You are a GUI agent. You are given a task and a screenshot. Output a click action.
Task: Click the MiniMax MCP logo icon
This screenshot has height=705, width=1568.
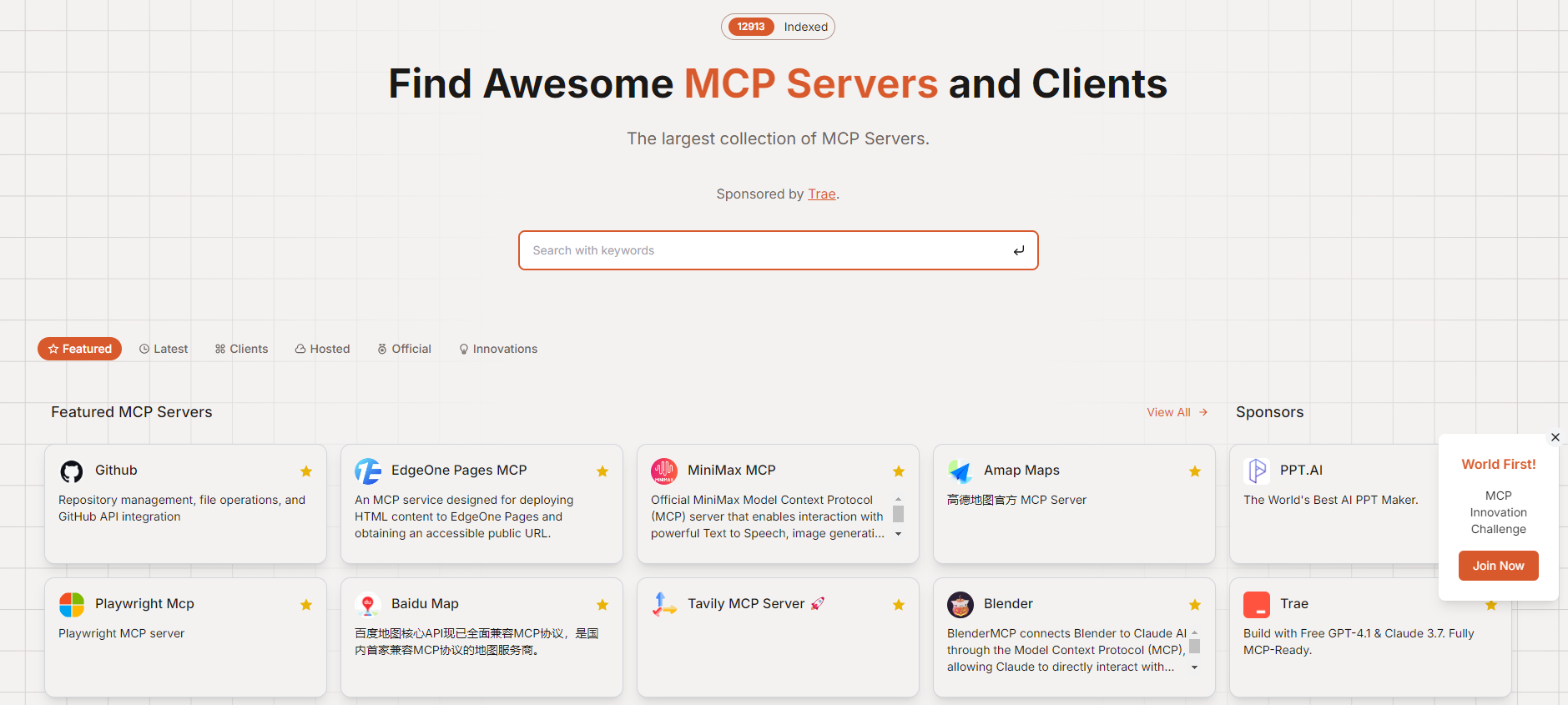664,471
